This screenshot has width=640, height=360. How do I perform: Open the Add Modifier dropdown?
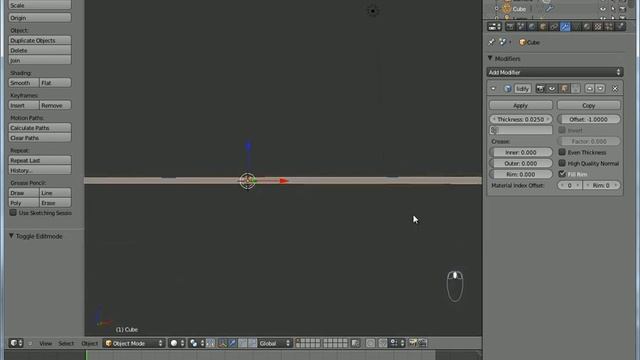point(555,72)
